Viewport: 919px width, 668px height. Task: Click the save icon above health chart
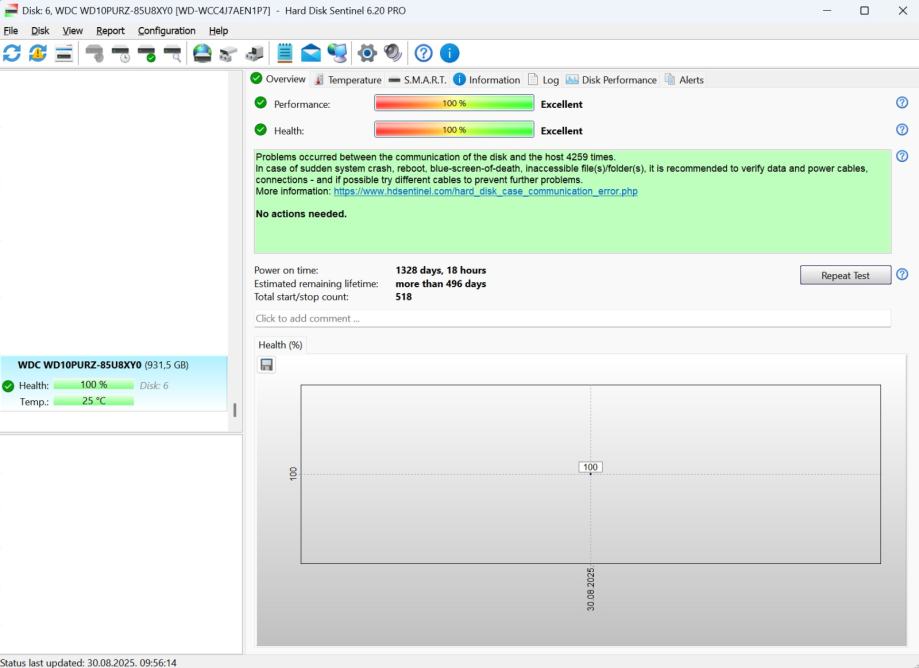267,365
